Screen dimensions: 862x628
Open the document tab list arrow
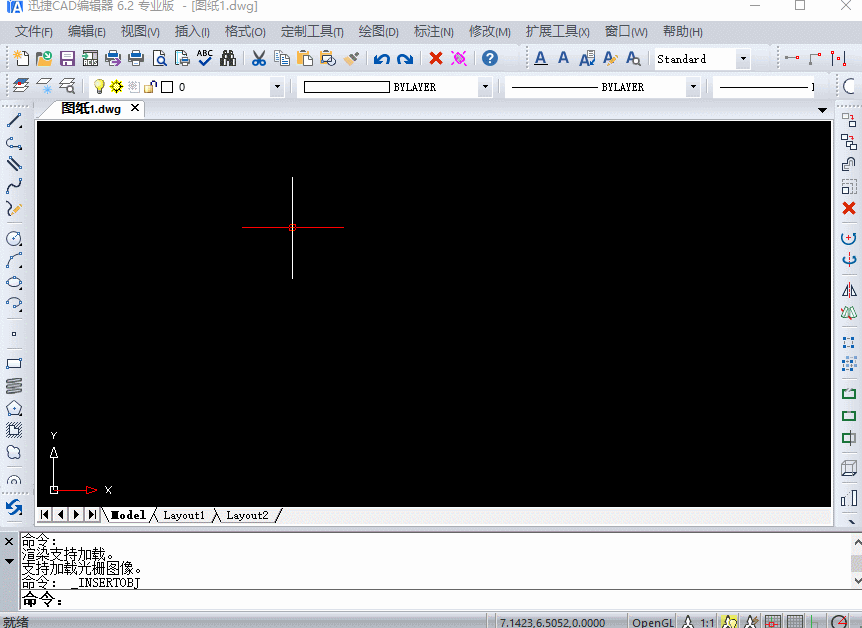[822, 111]
